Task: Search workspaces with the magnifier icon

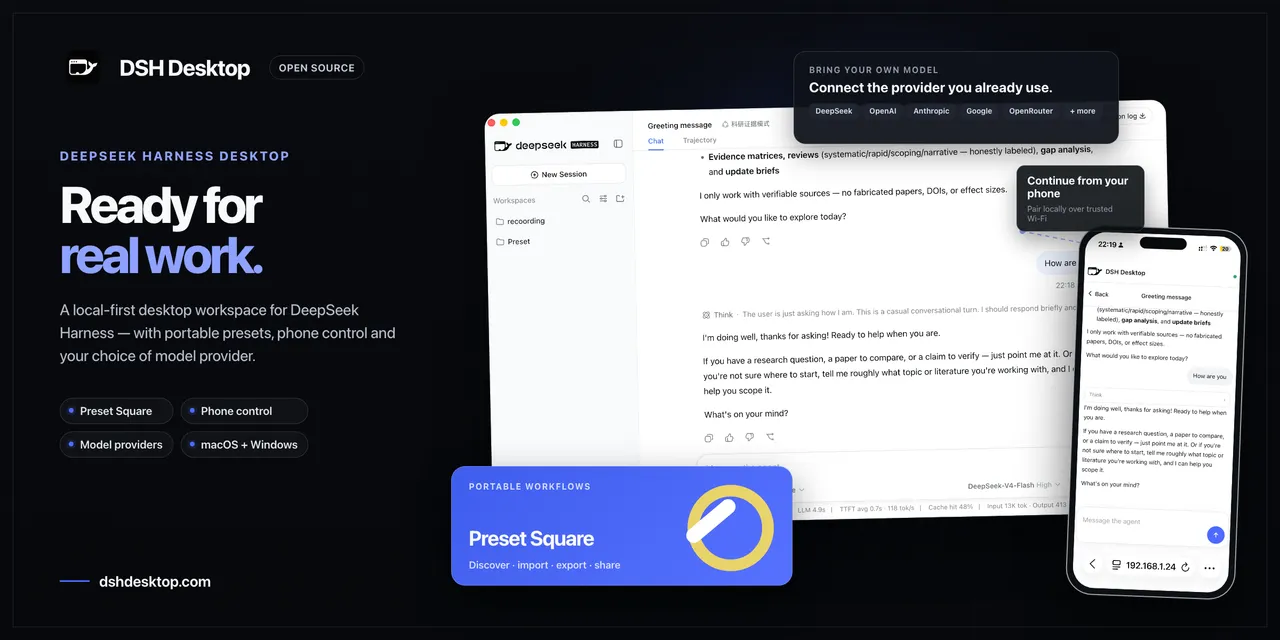Action: [586, 199]
